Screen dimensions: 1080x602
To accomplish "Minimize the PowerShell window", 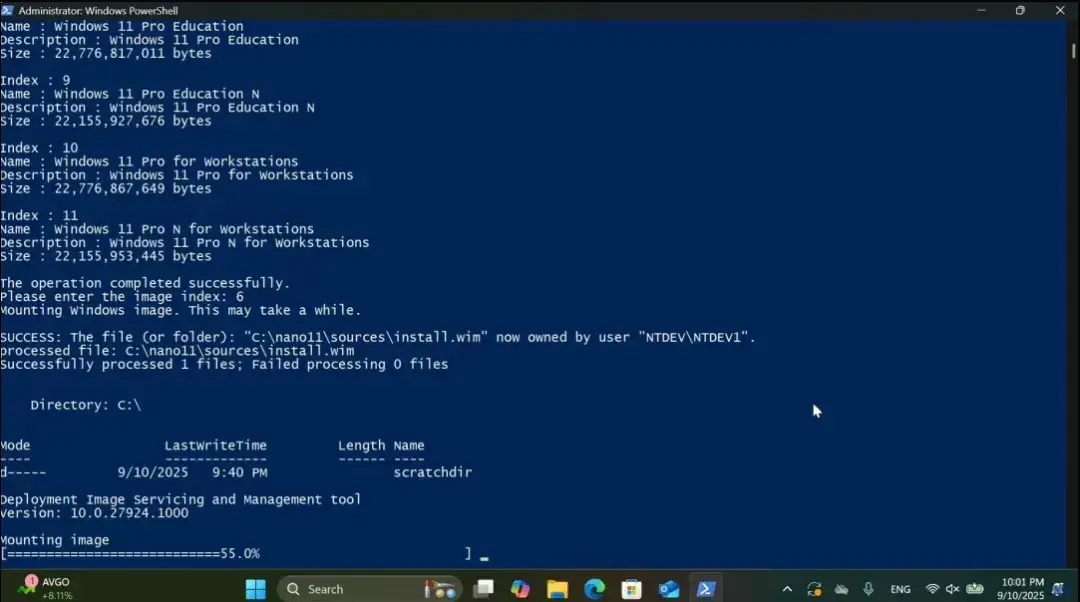I will (982, 10).
